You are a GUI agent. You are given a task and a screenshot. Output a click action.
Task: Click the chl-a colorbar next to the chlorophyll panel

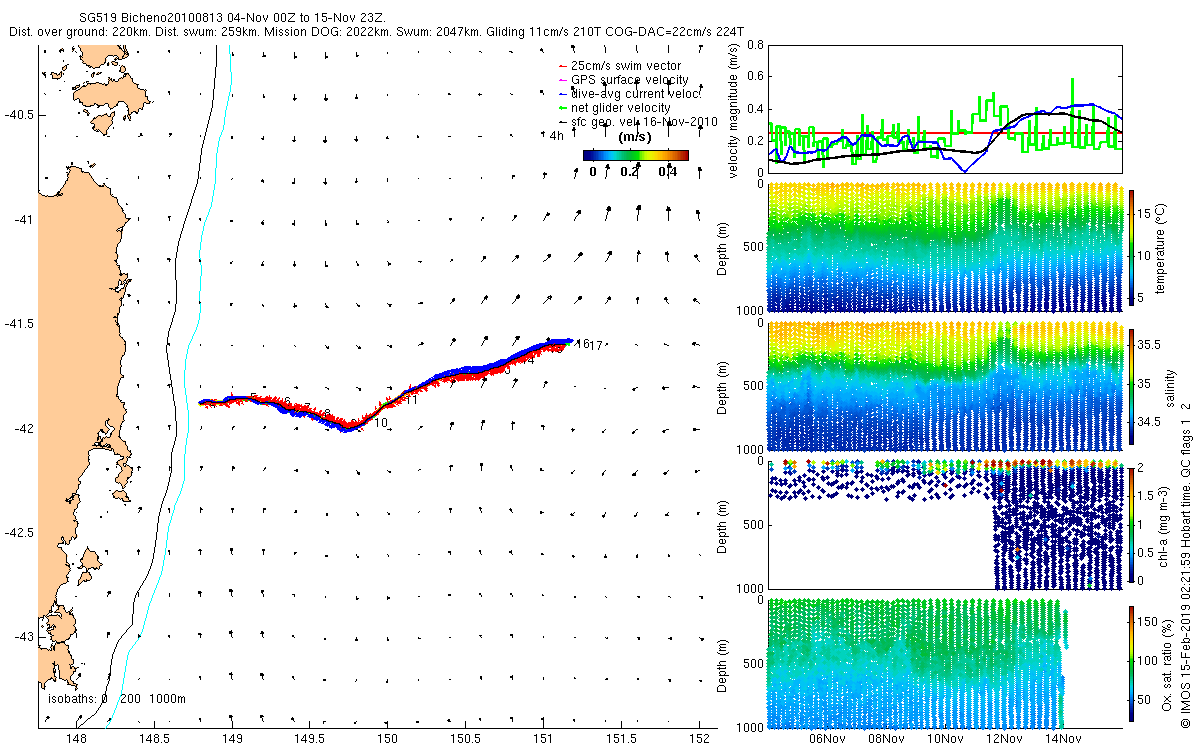(x=1131, y=524)
